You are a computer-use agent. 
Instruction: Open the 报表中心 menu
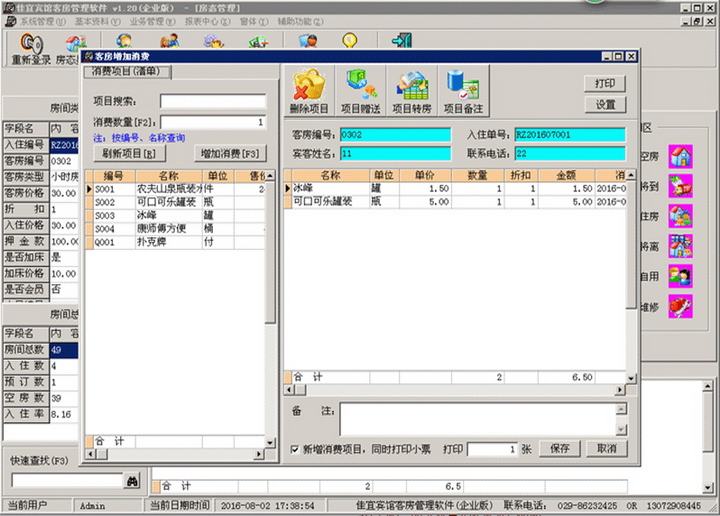(208, 22)
